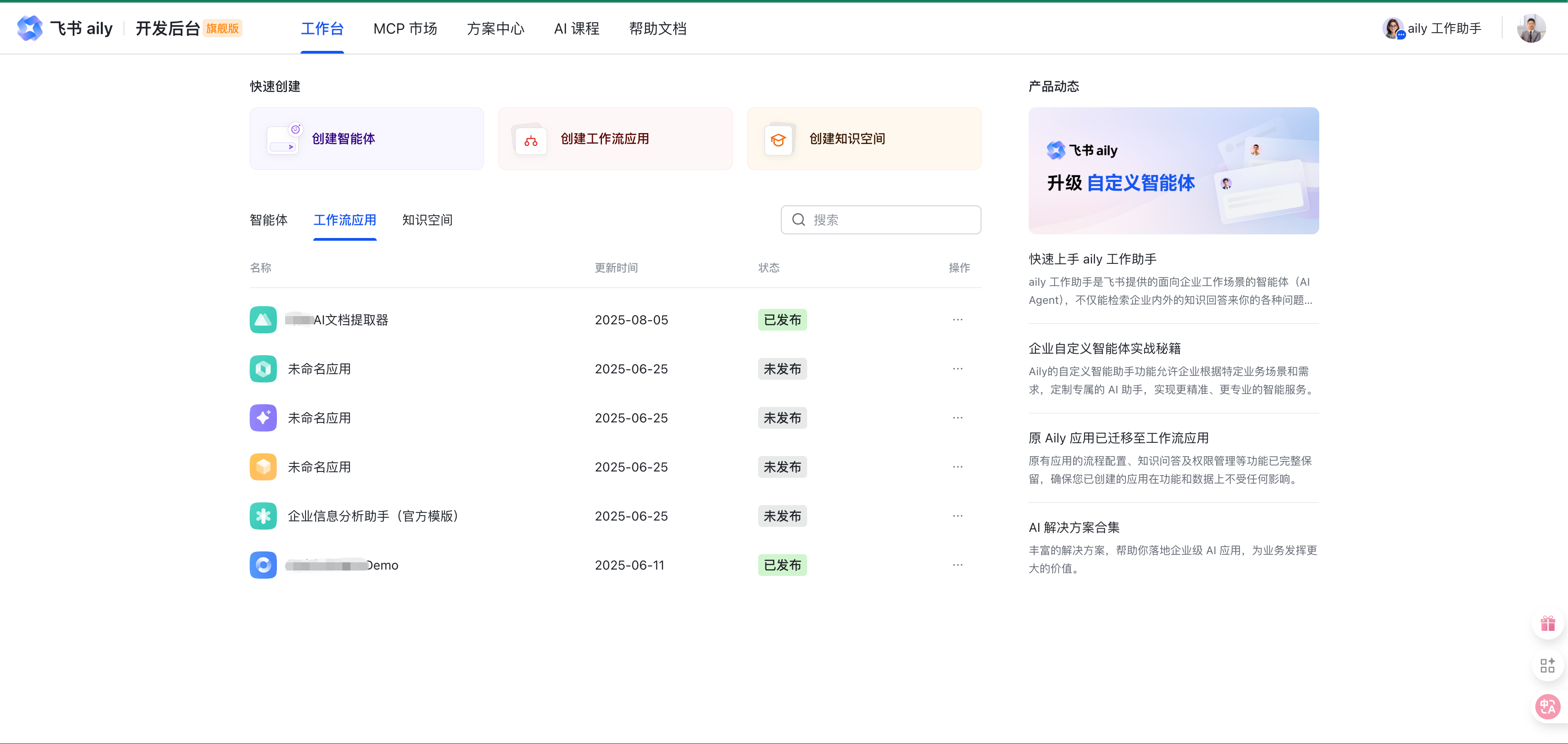The image size is (1568, 744).
Task: Click the 旗舰版 badge
Action: (x=222, y=29)
